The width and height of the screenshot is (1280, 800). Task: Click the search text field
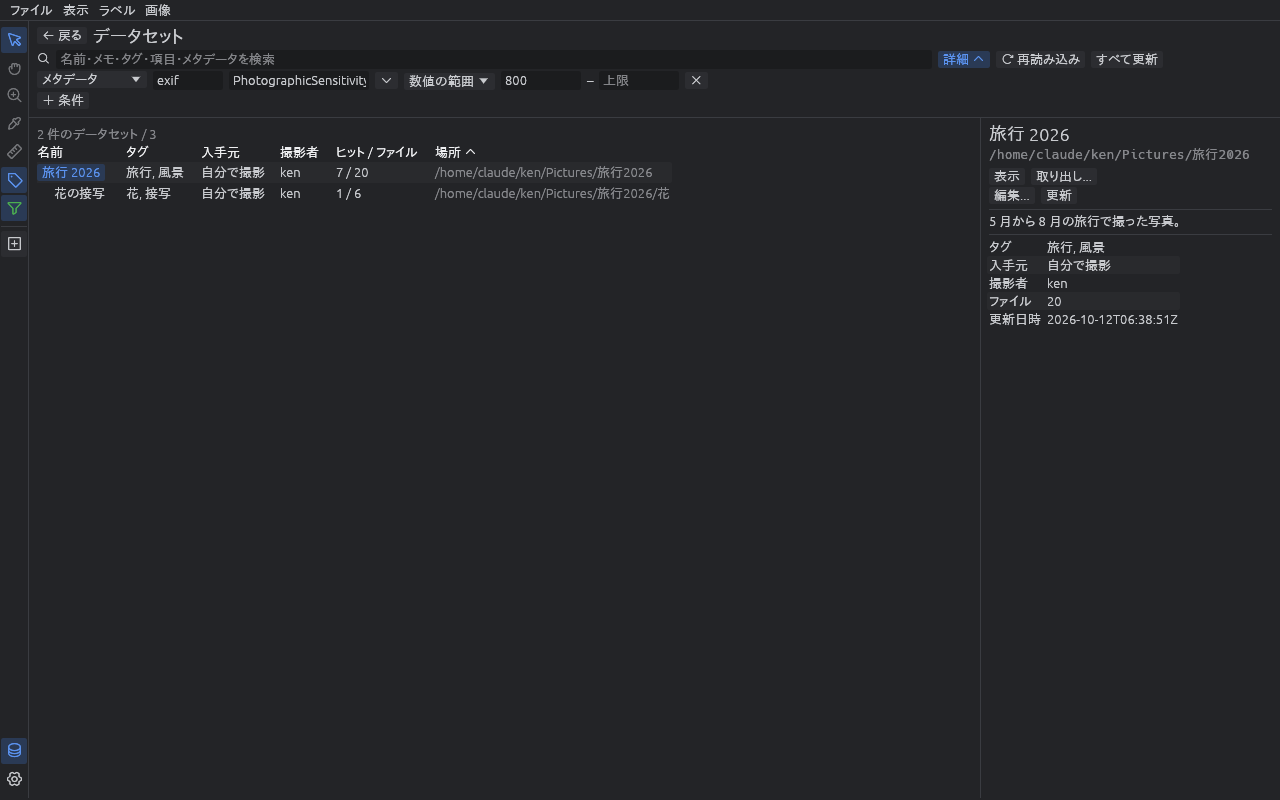[x=493, y=59]
